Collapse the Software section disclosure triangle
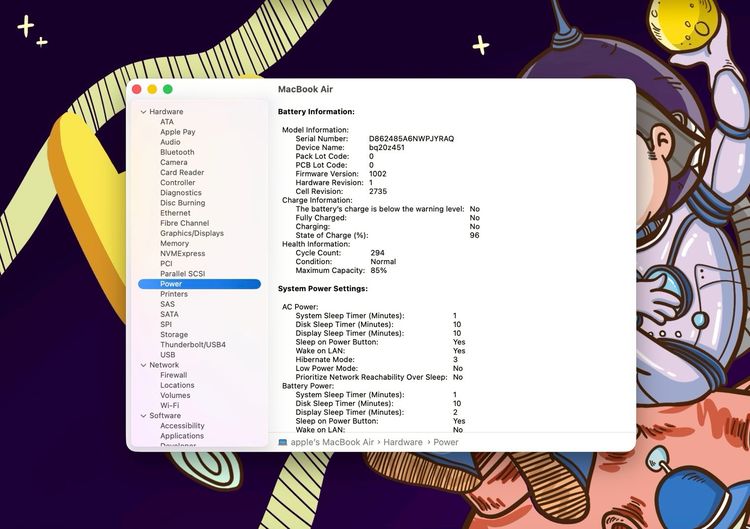Image resolution: width=750 pixels, height=529 pixels. (x=143, y=416)
